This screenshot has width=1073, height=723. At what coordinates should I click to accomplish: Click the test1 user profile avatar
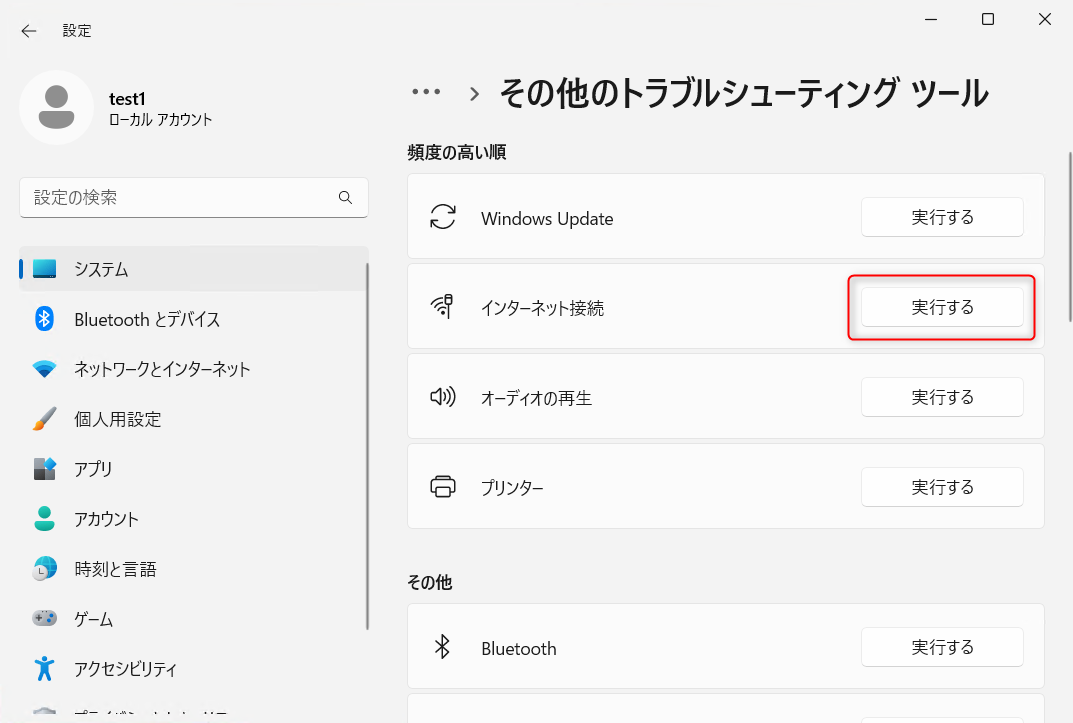pos(57,108)
